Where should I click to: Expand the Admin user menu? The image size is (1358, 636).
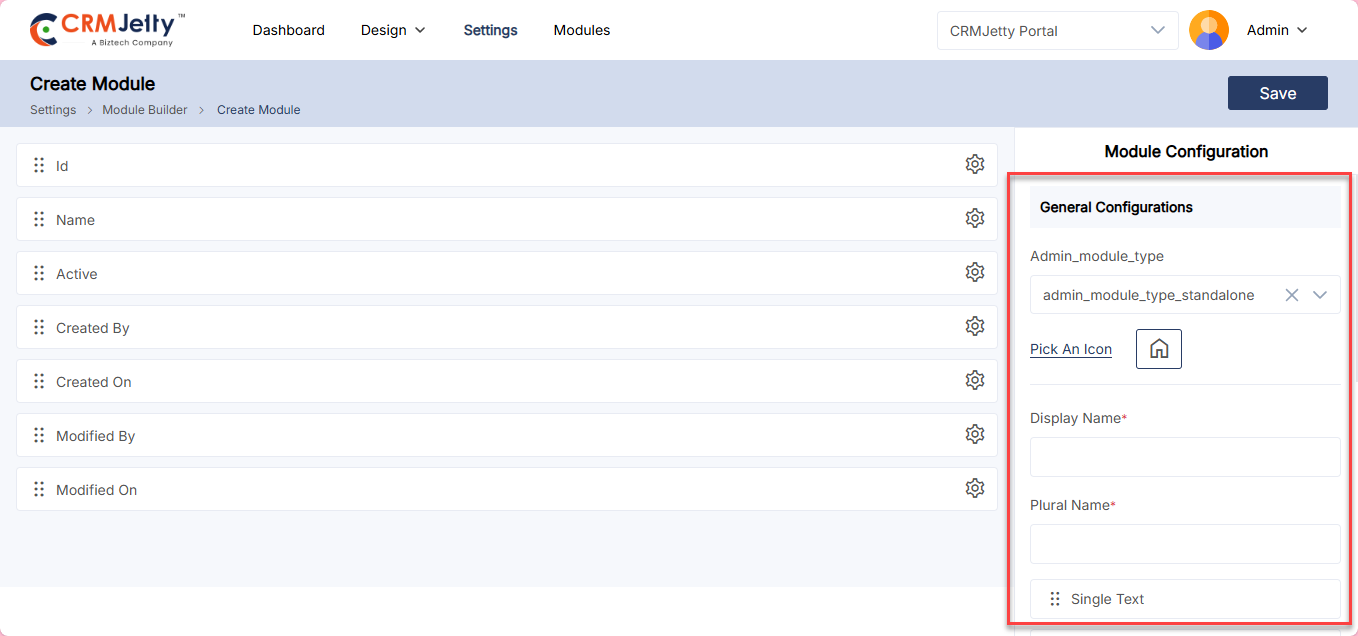tap(1276, 30)
